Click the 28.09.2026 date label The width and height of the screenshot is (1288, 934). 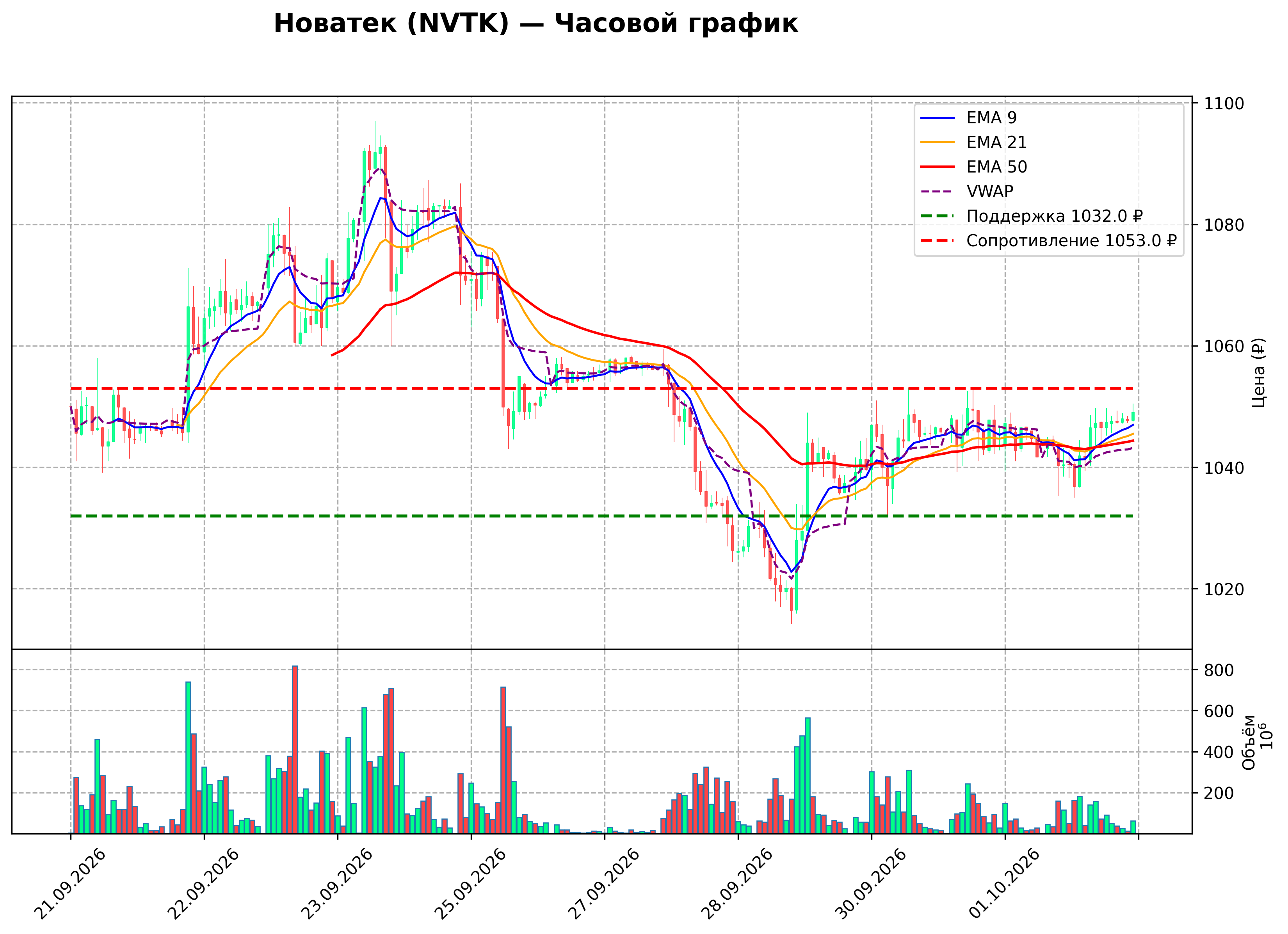tap(737, 884)
